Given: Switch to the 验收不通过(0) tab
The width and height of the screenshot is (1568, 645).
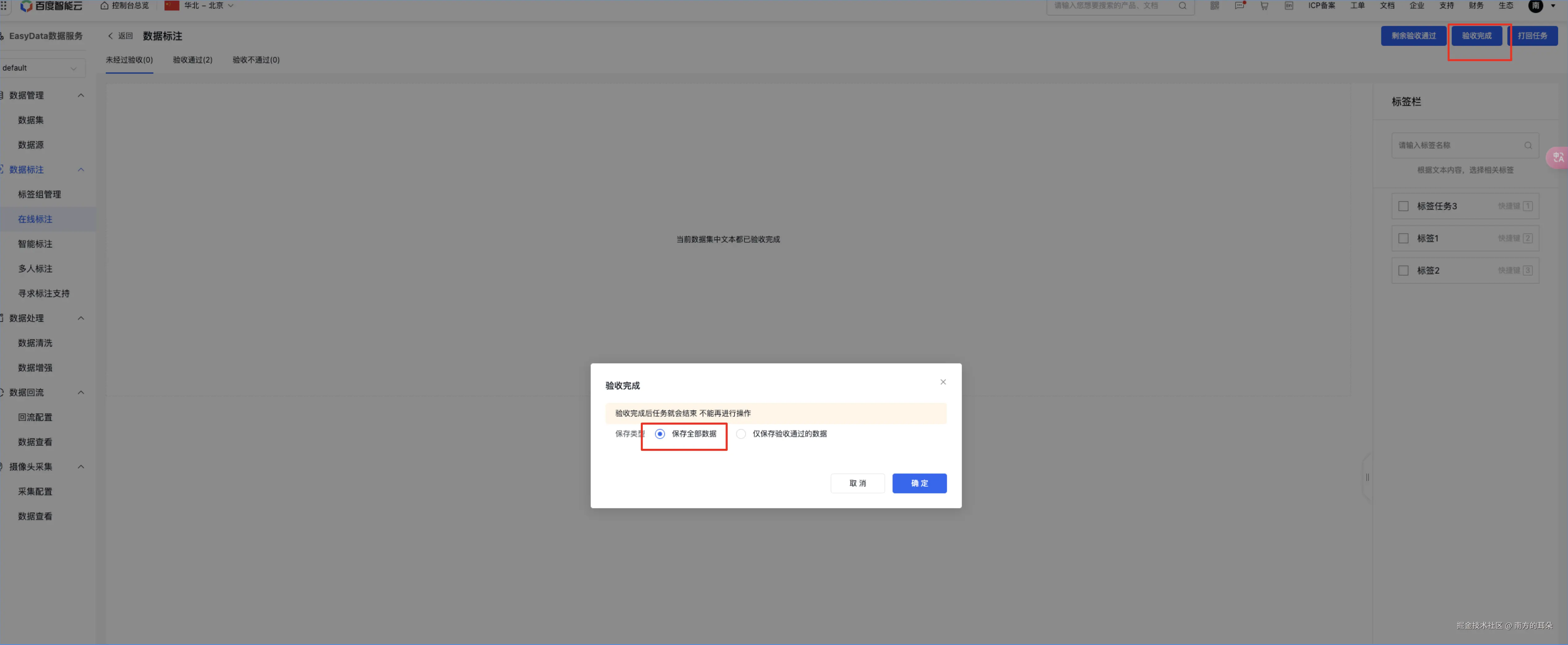Looking at the screenshot, I should click(256, 60).
